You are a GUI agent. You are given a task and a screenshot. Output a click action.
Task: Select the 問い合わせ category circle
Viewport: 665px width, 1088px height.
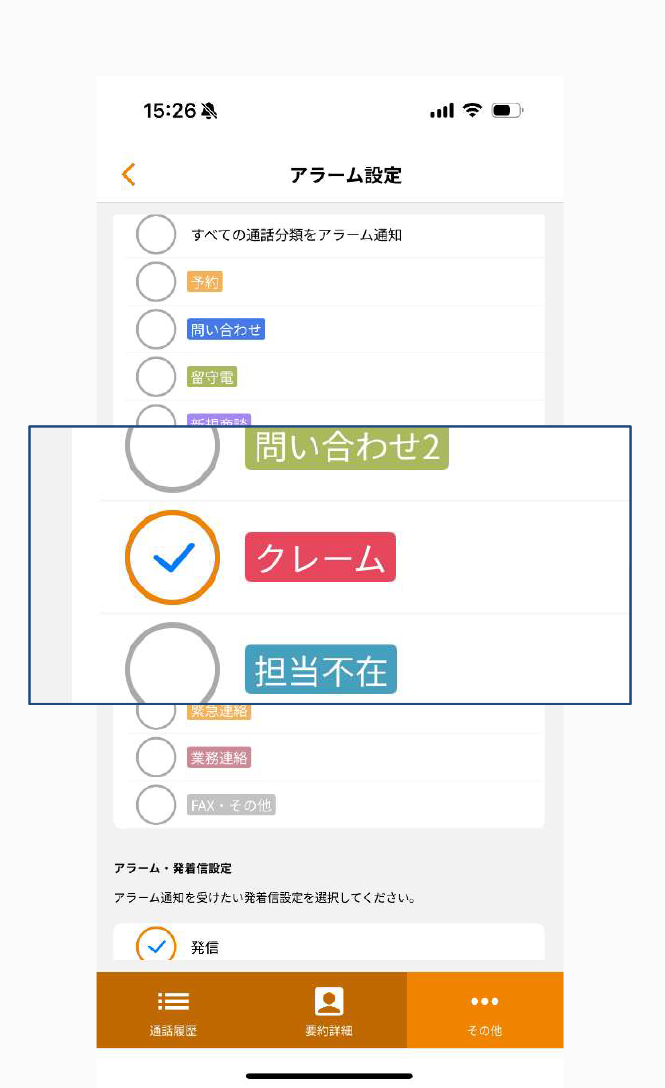click(x=156, y=329)
